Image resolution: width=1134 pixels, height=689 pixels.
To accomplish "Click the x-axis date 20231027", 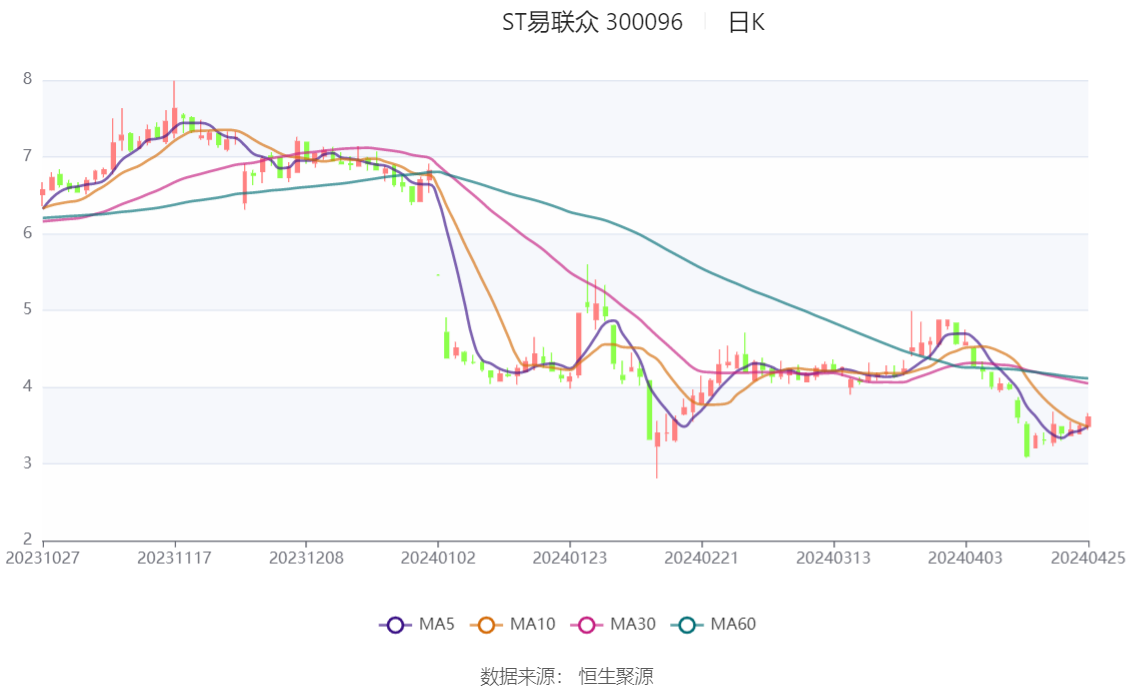I will click(x=43, y=558).
